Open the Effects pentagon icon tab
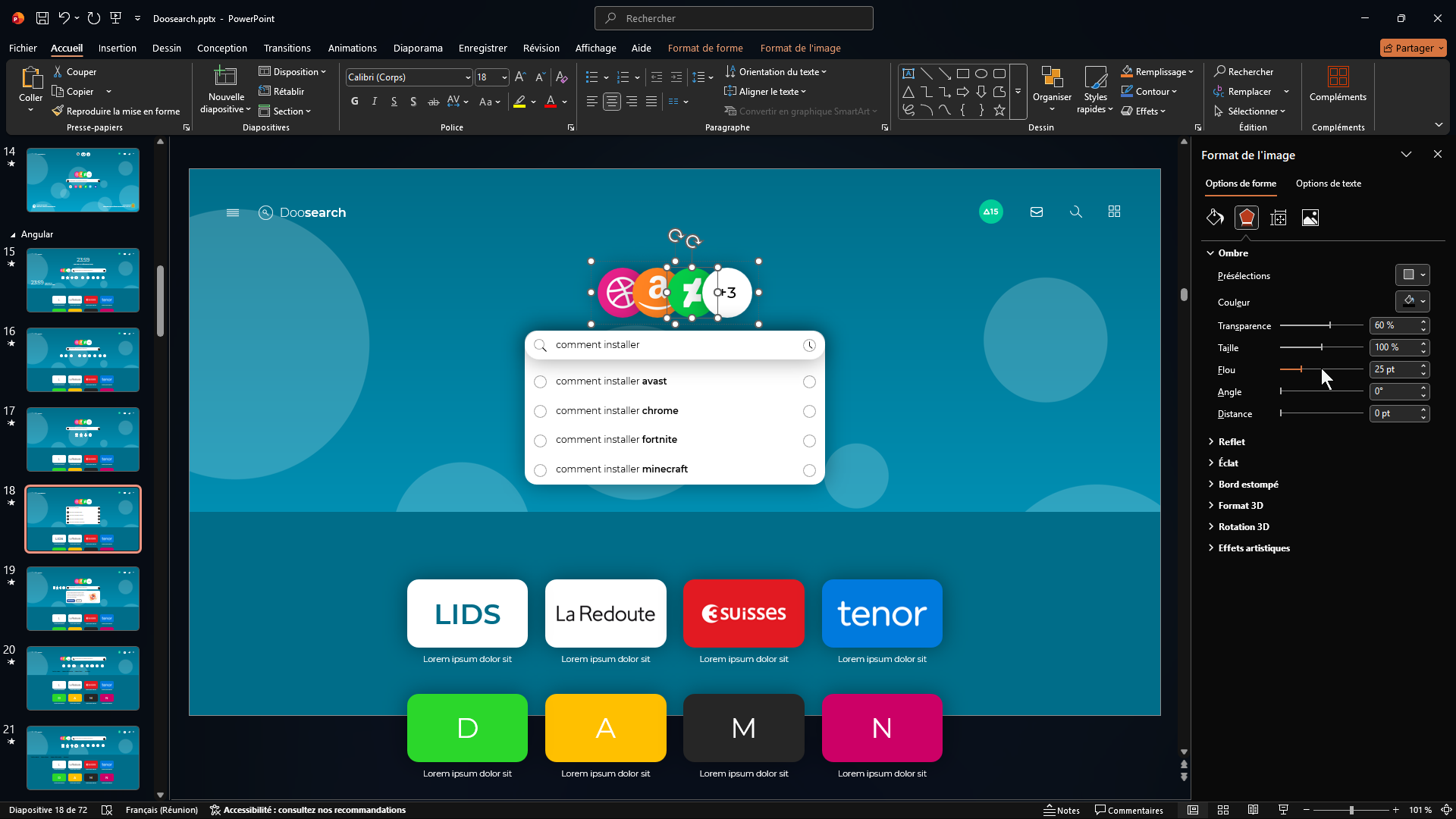 click(x=1246, y=218)
